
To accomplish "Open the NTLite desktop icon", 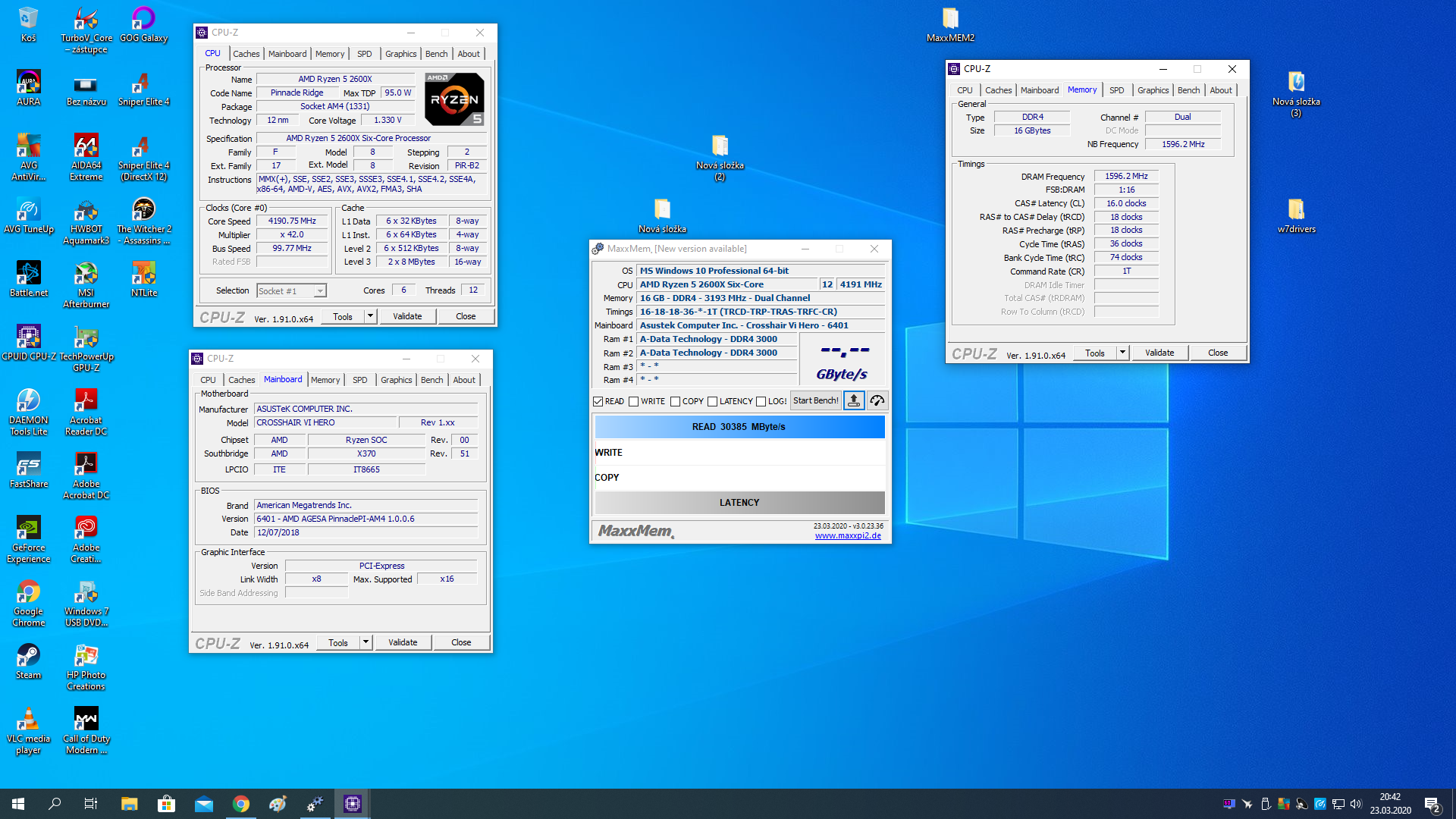I will click(x=143, y=279).
